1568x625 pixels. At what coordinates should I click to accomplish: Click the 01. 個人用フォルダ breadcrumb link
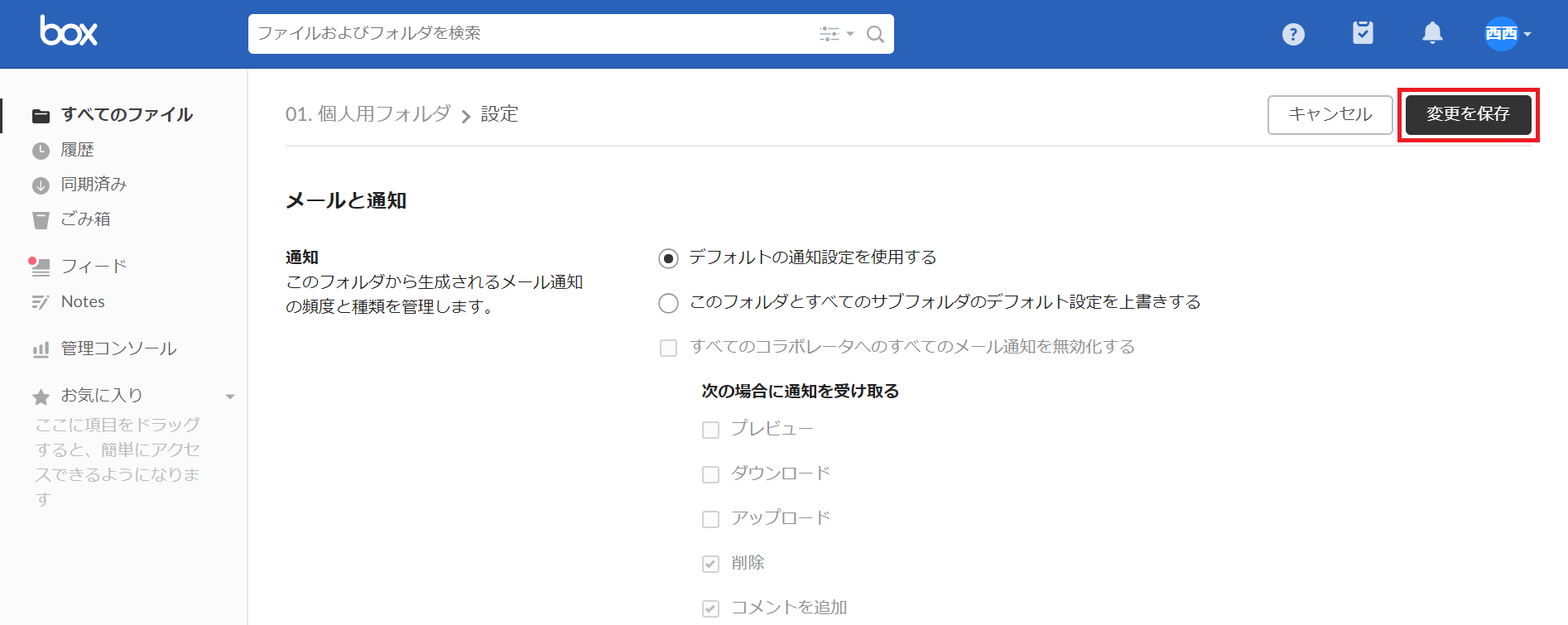[368, 113]
